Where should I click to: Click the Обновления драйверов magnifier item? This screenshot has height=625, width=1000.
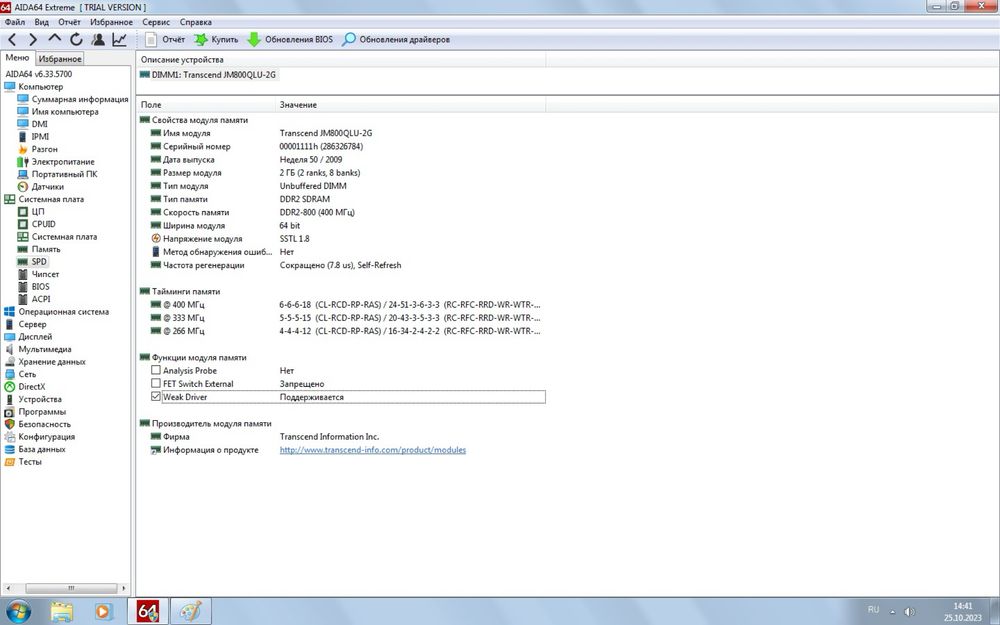coord(396,40)
